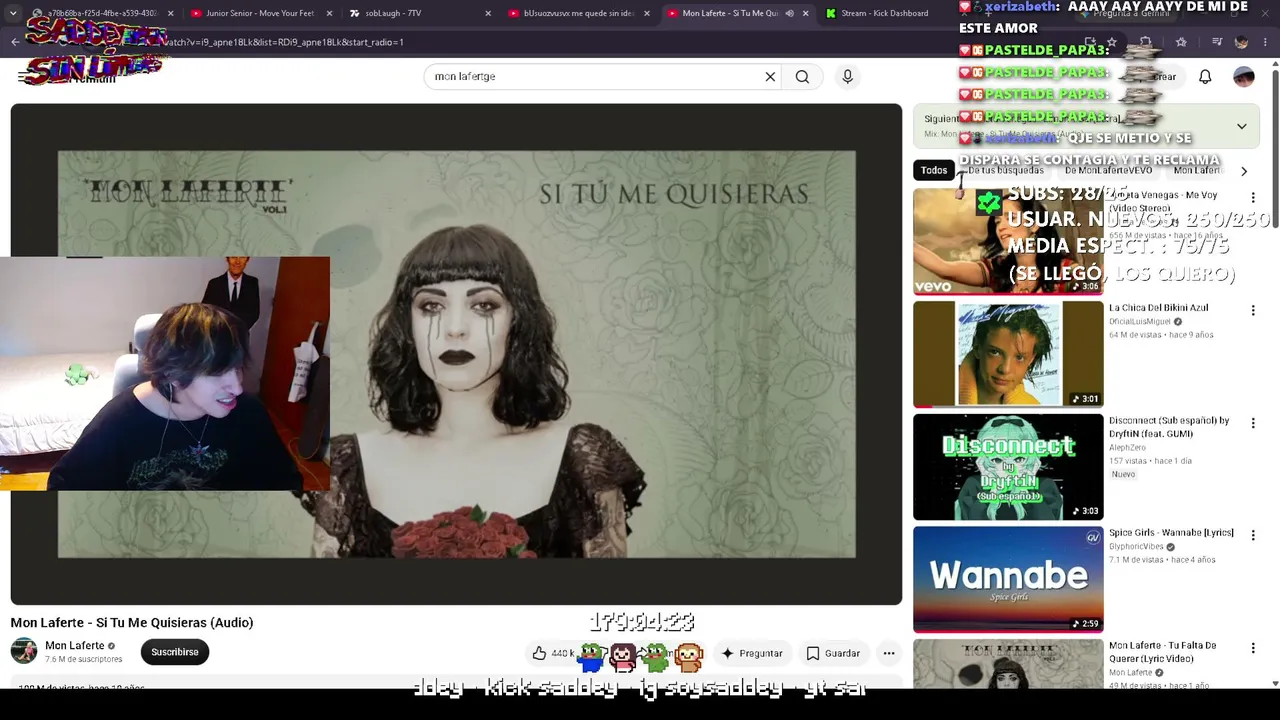The image size is (1280, 720).
Task: Click the Preguntar button
Action: tap(752, 653)
